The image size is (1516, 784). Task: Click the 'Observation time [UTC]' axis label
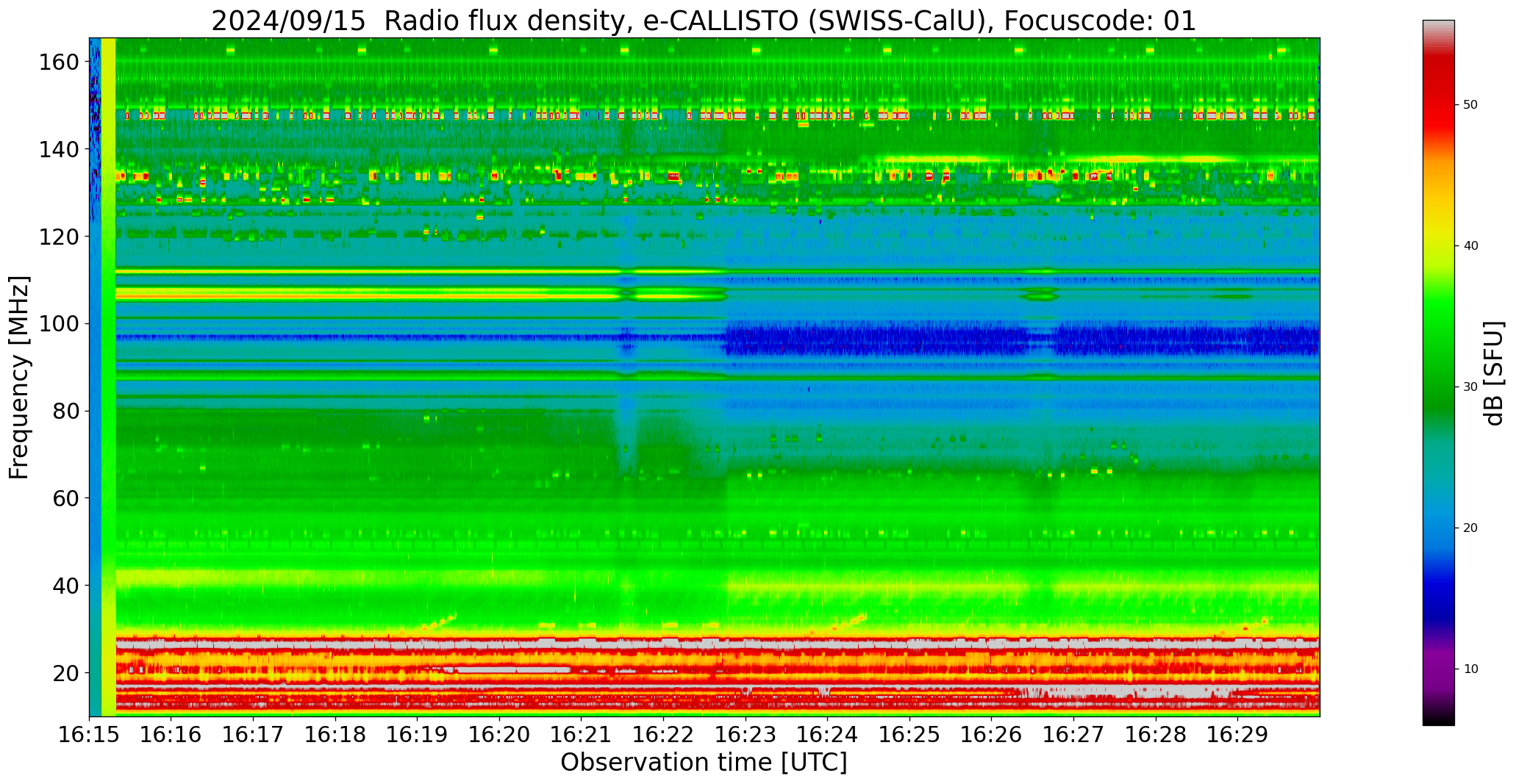704,763
